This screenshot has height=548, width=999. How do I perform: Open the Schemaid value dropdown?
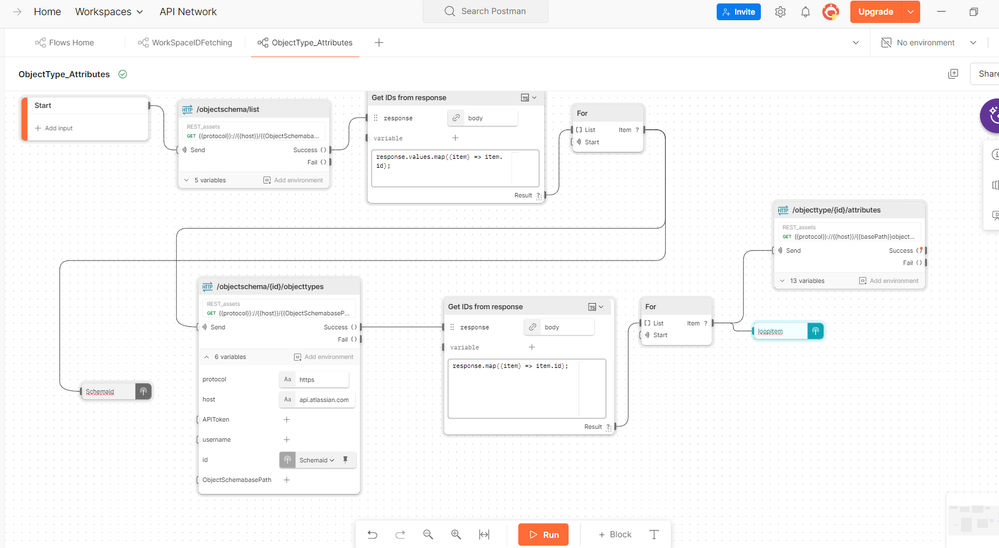coord(317,460)
